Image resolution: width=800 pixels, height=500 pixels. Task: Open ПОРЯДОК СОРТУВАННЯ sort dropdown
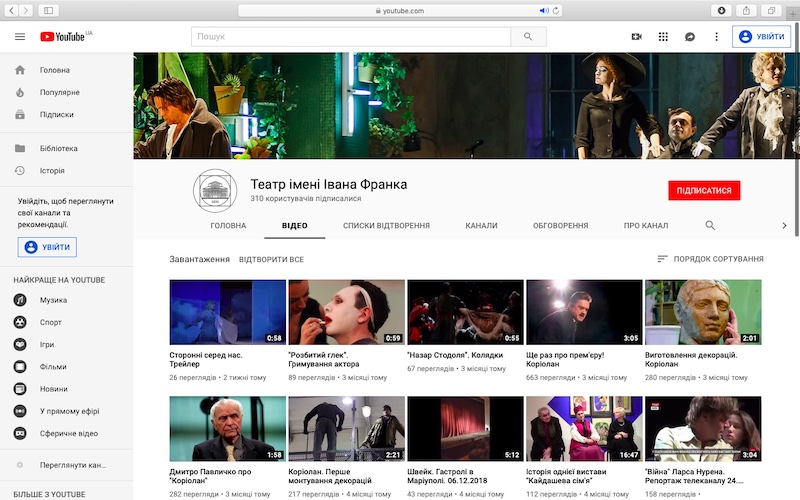coord(710,259)
